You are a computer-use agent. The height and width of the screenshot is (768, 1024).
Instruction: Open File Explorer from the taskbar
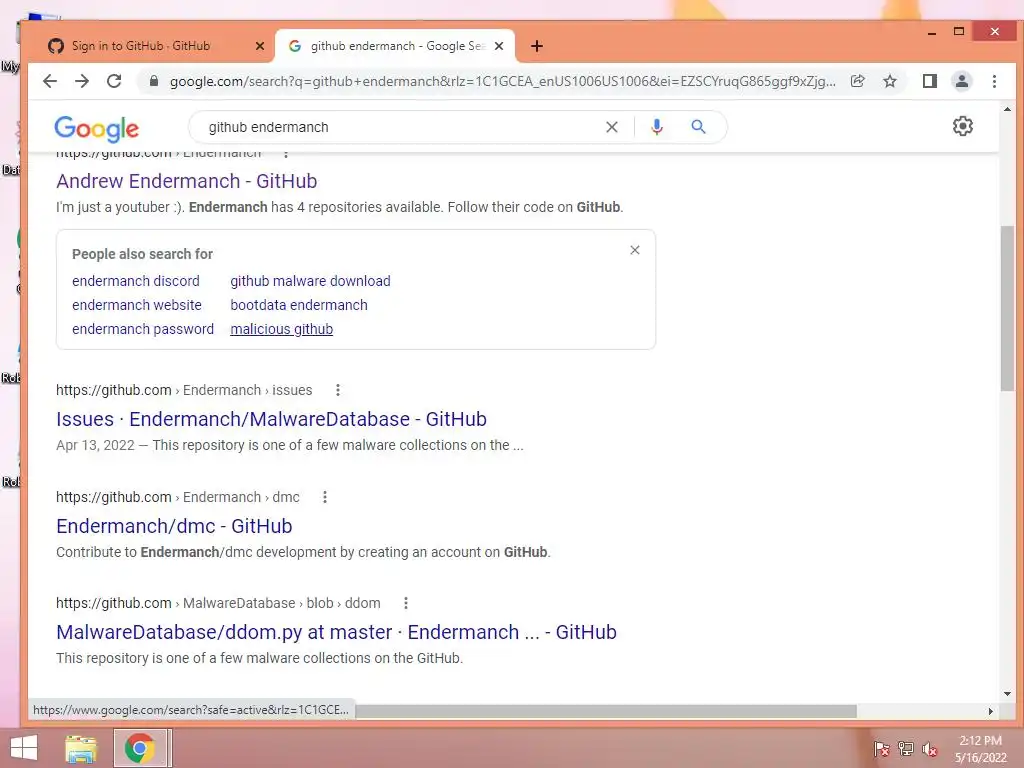(x=81, y=748)
